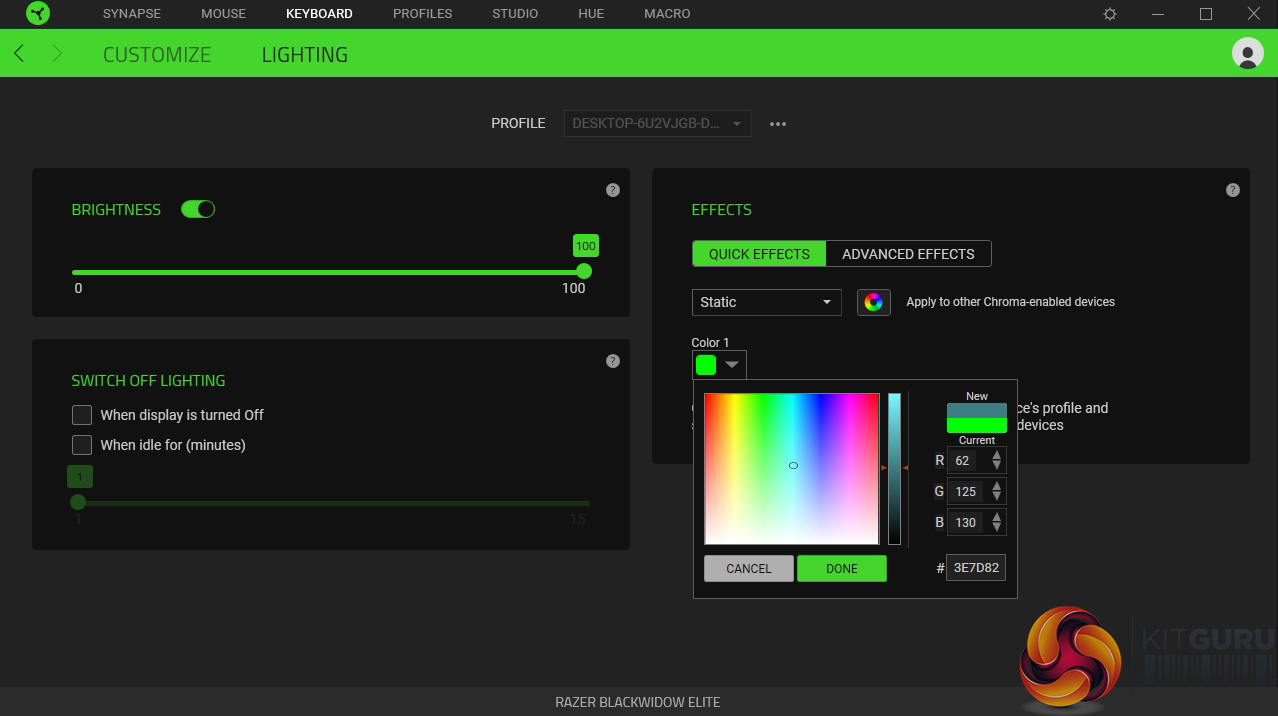Open the user account avatar
The image size is (1278, 716).
(1247, 53)
